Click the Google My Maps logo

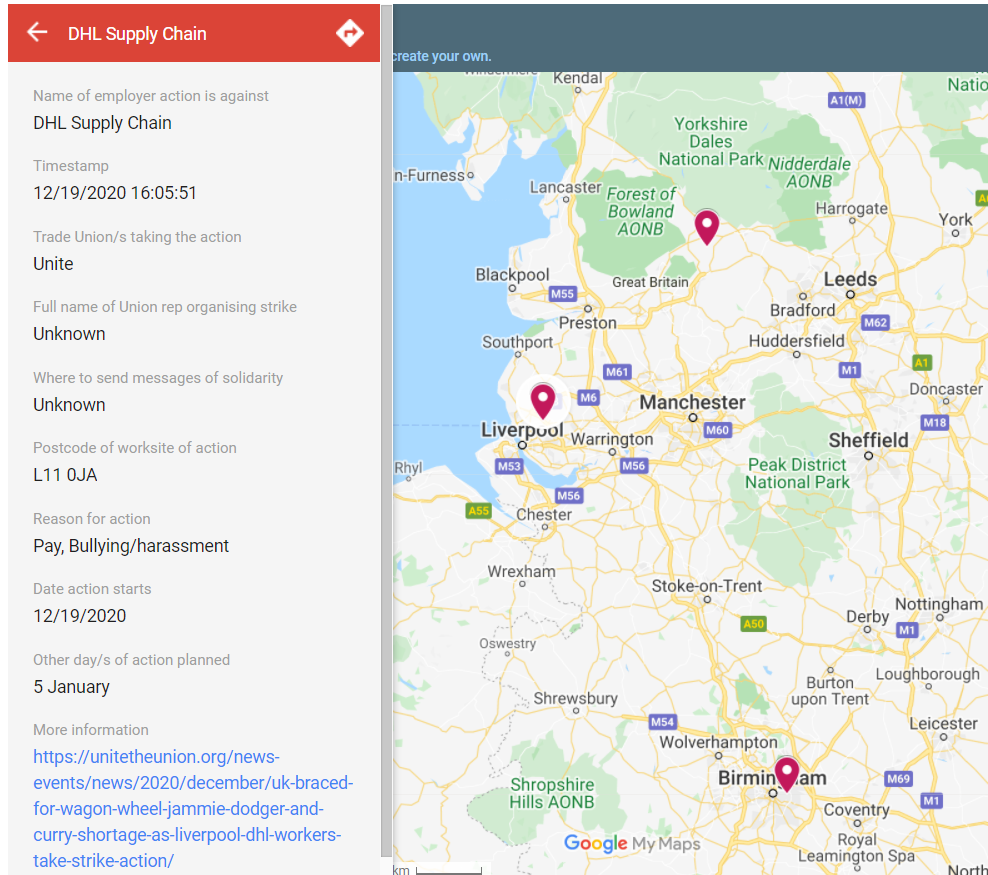[x=632, y=844]
